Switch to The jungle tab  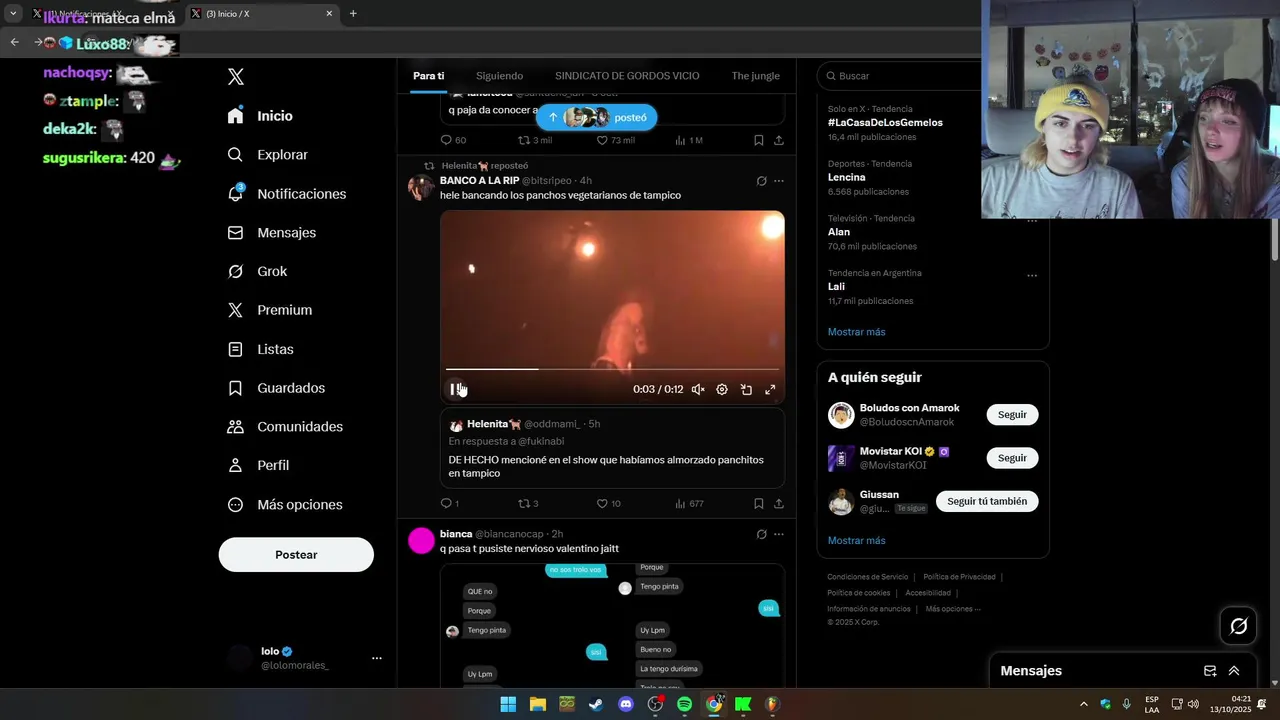[755, 76]
